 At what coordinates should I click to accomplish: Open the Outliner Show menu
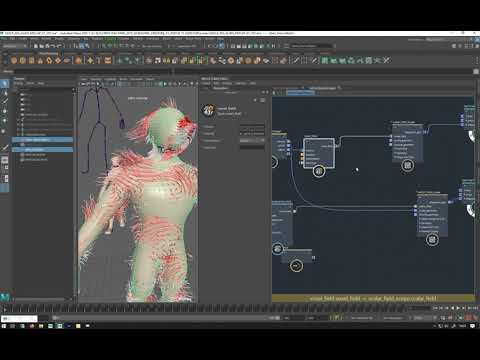tap(30, 83)
